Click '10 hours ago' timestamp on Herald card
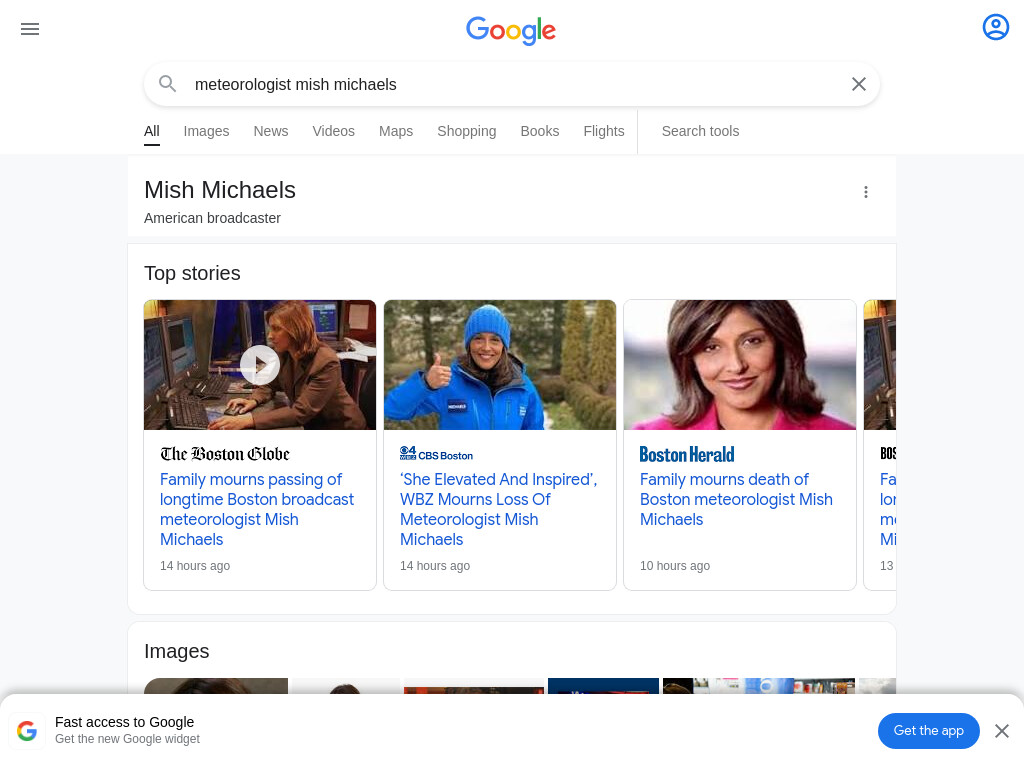 tap(675, 566)
